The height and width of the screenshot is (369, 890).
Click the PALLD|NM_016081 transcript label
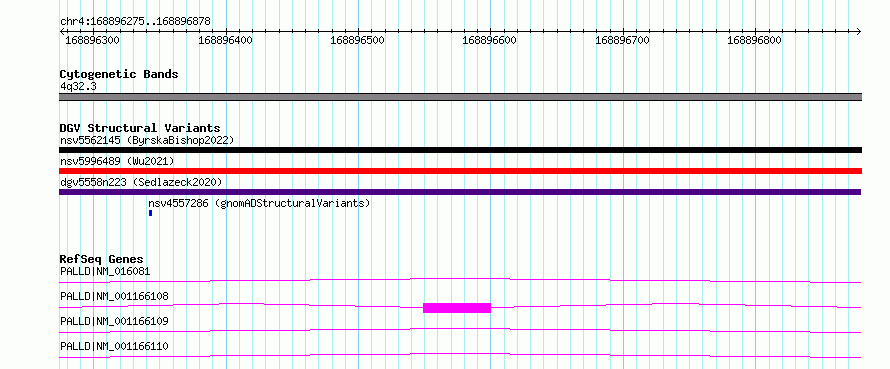[105, 271]
